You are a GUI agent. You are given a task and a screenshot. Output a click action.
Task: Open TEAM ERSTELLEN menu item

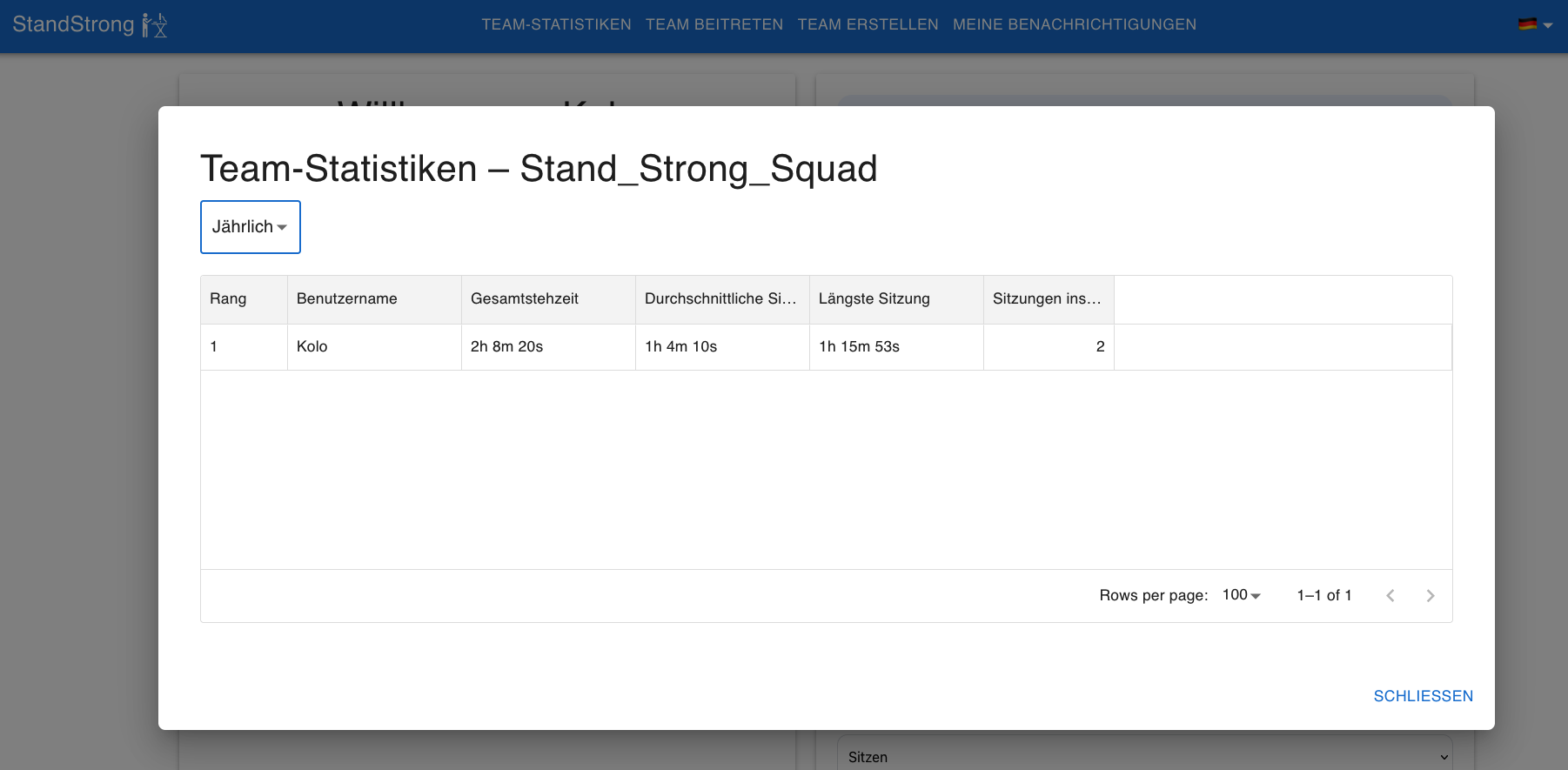868,24
